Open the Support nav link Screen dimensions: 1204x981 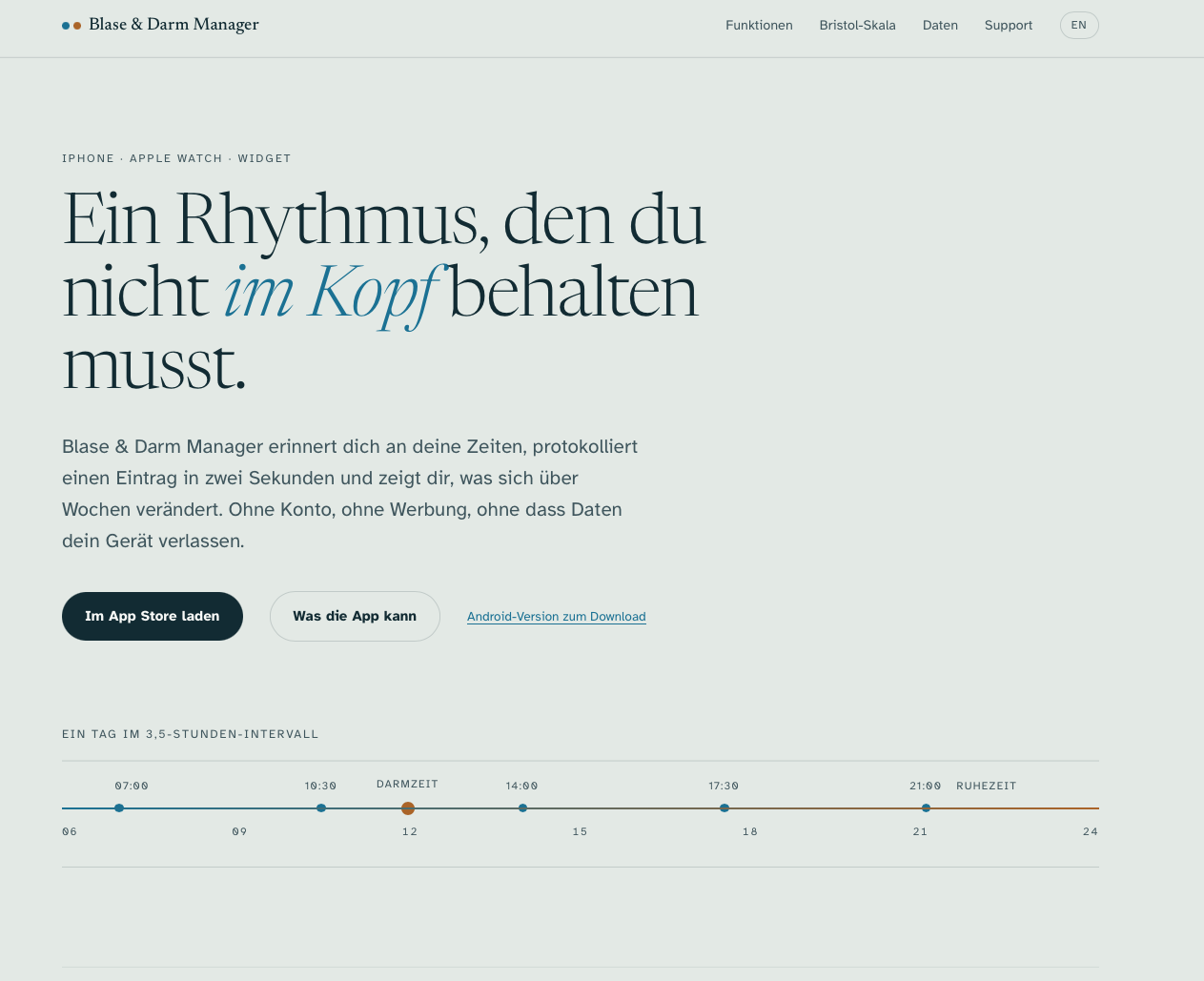pos(1009,26)
